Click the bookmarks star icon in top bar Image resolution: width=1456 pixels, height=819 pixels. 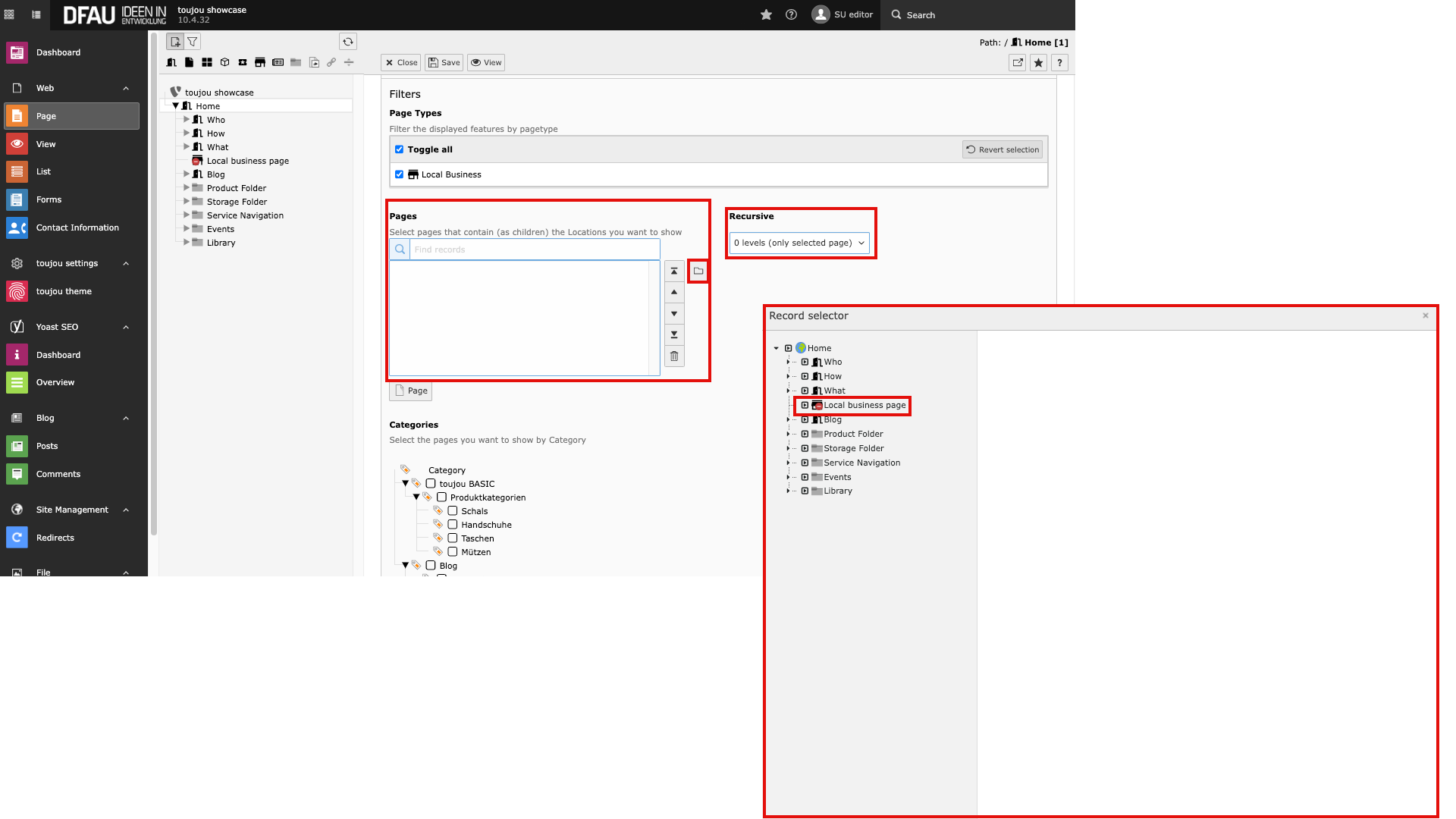click(766, 15)
